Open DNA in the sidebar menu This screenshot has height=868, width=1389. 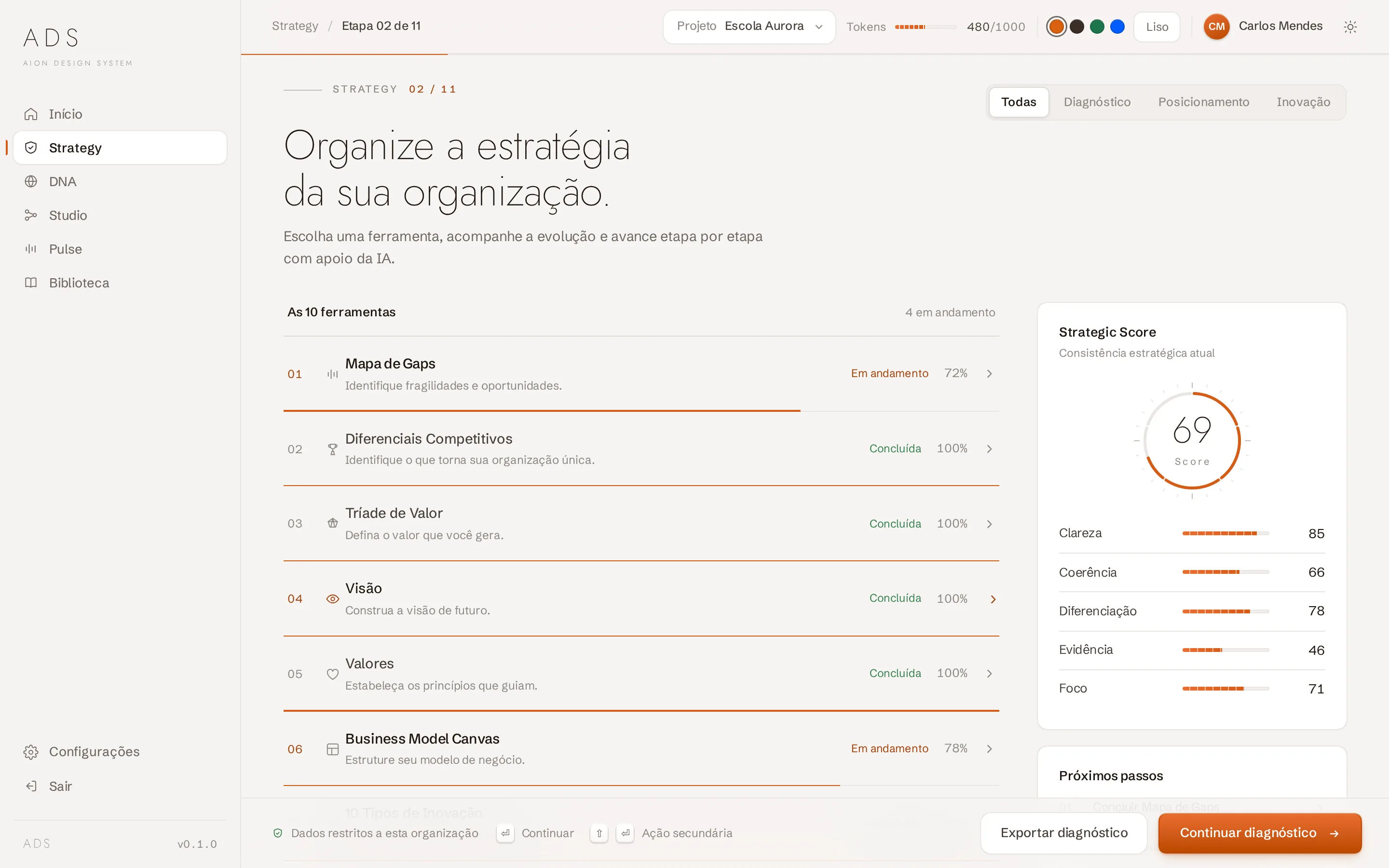[x=120, y=181]
